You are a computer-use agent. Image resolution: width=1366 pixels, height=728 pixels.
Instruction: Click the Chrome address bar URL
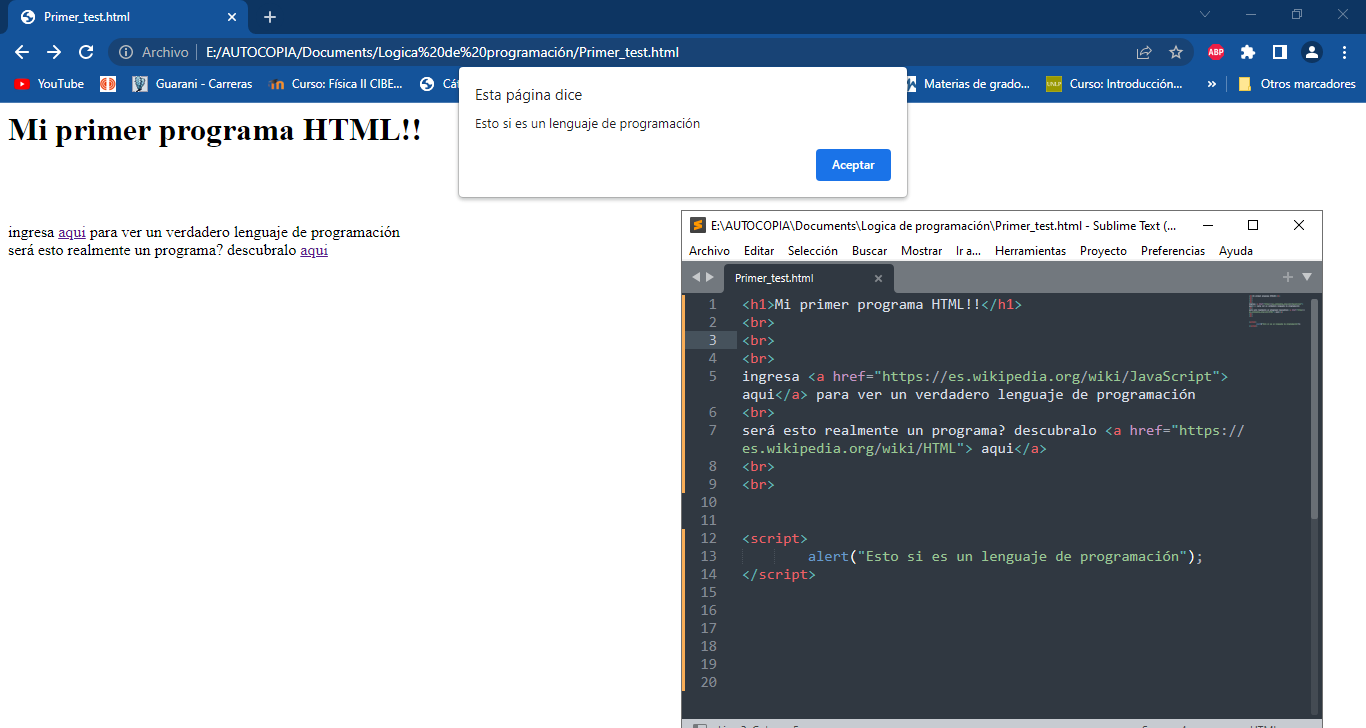point(442,52)
